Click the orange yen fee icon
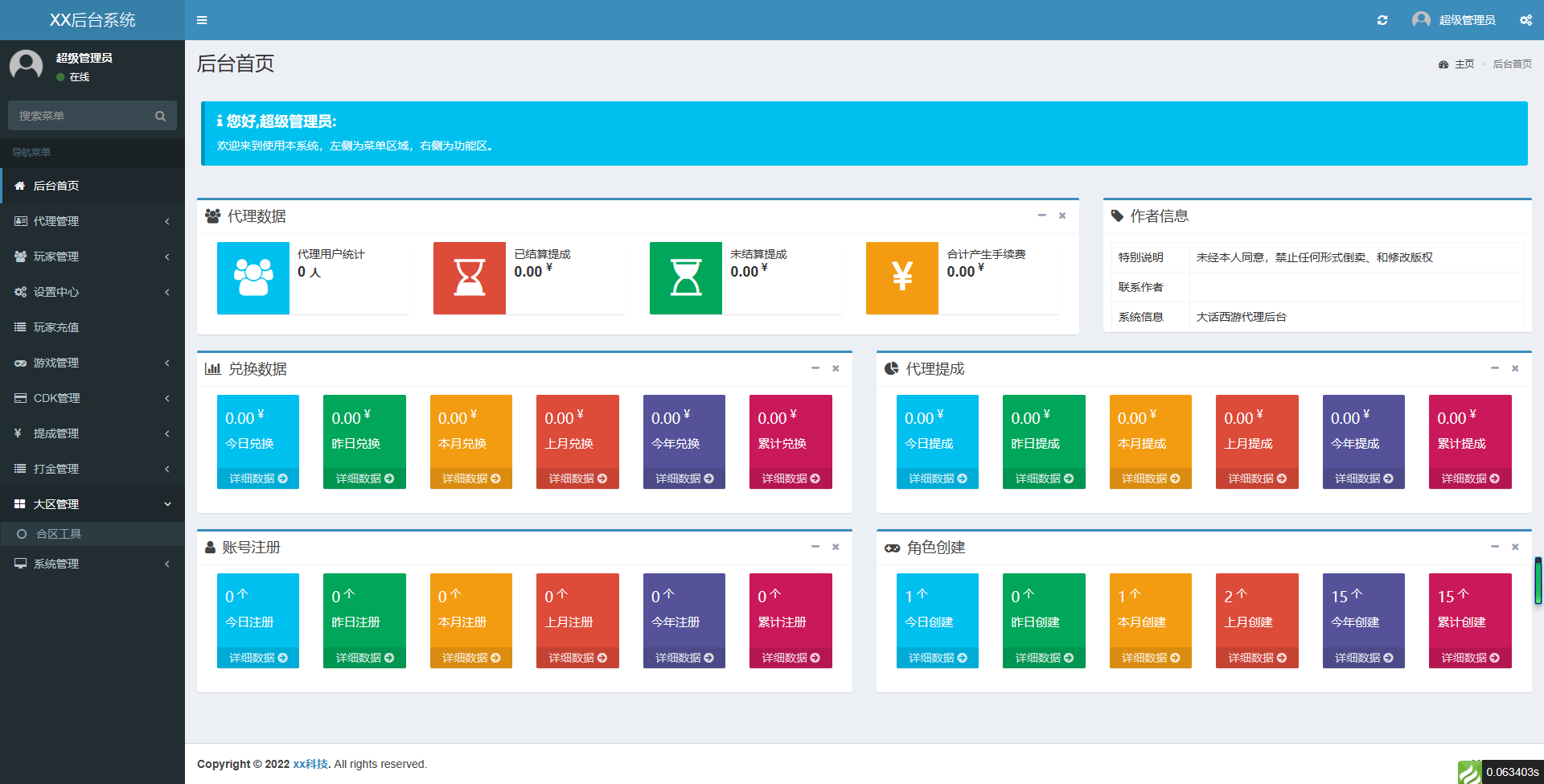This screenshot has width=1544, height=784. pos(902,278)
